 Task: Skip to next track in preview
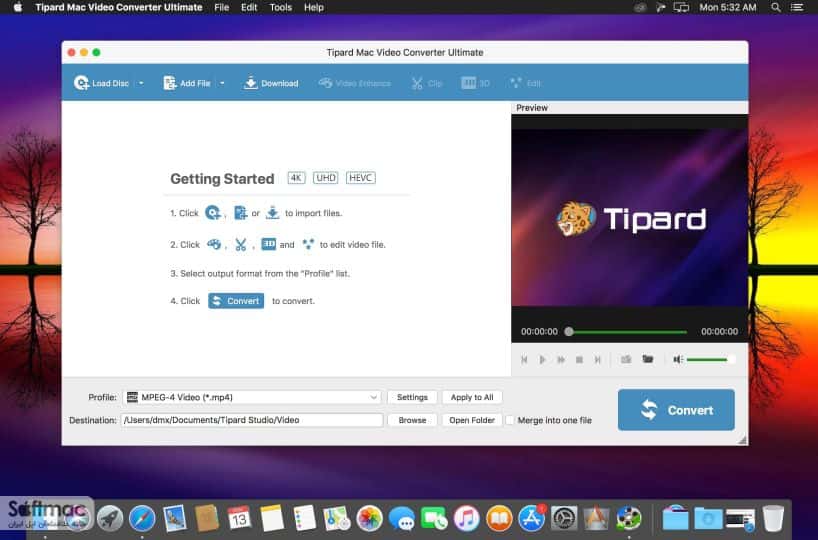coord(597,359)
